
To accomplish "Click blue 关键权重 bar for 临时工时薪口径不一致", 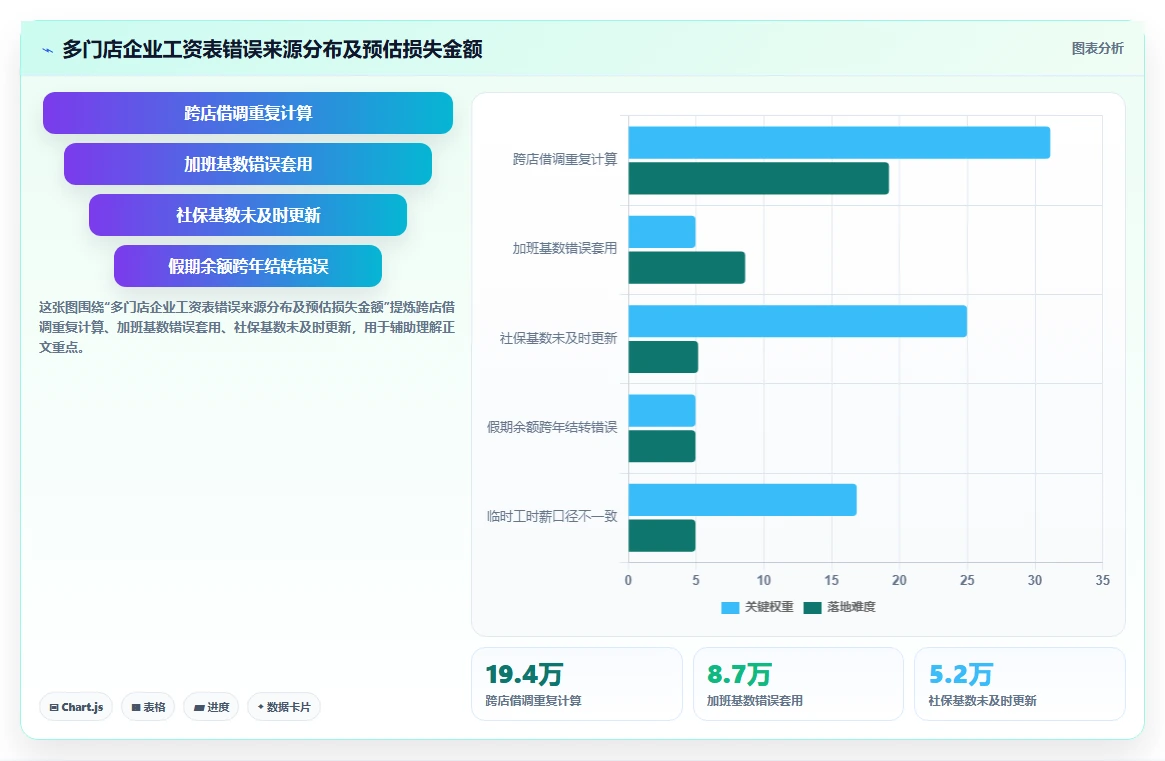I will click(x=742, y=499).
